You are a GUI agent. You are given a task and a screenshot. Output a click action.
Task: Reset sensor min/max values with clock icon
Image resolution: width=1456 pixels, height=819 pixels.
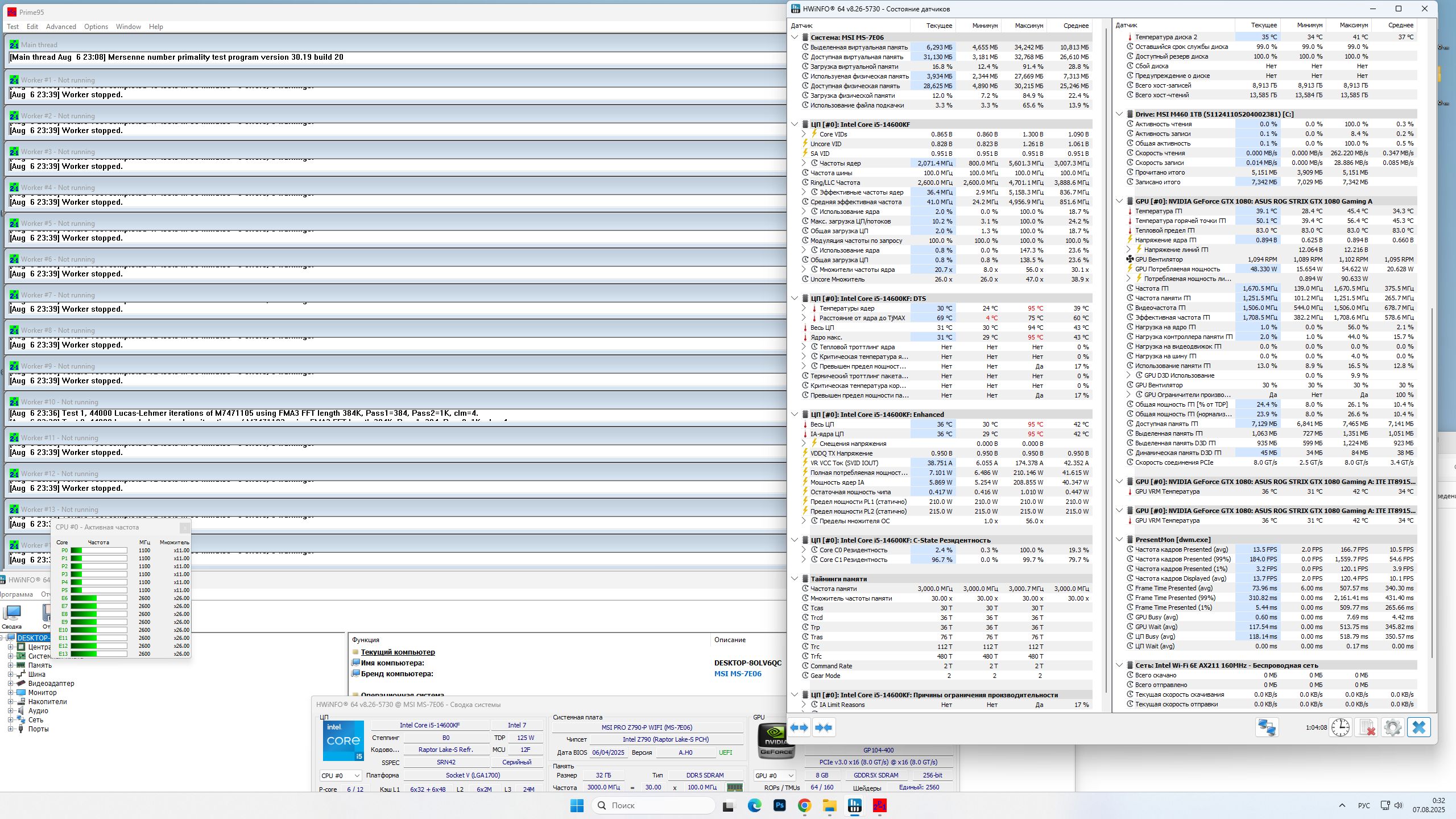1340,727
